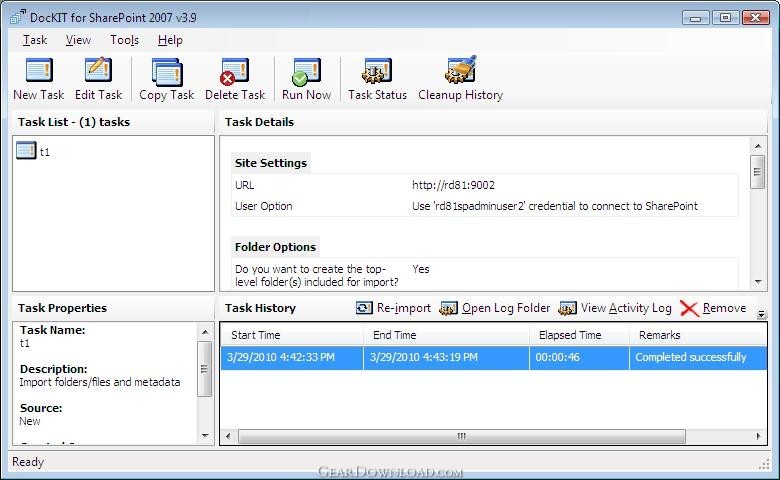
Task: Click the Task History scroll right arrow
Action: 758,436
